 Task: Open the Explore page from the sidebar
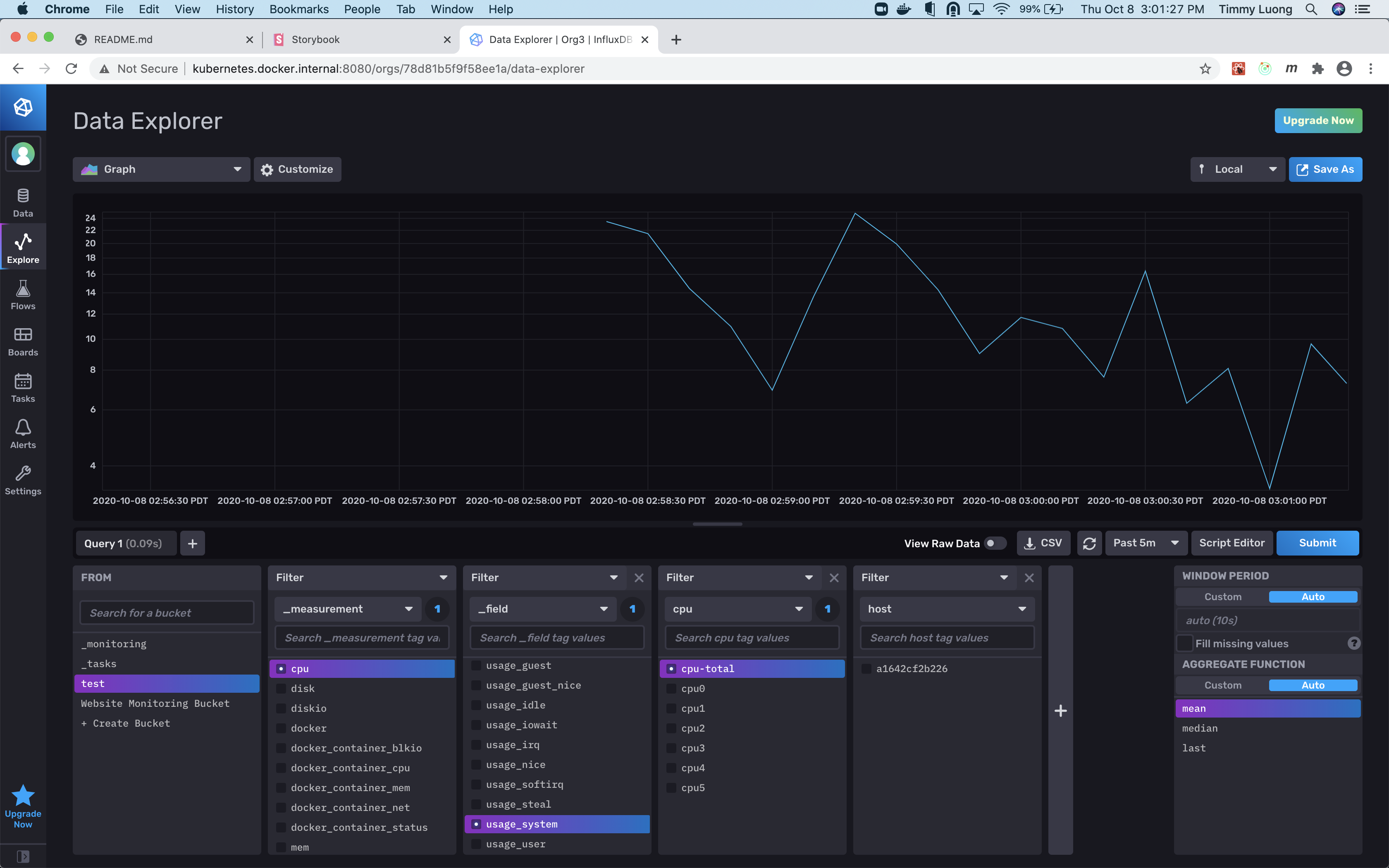22,246
